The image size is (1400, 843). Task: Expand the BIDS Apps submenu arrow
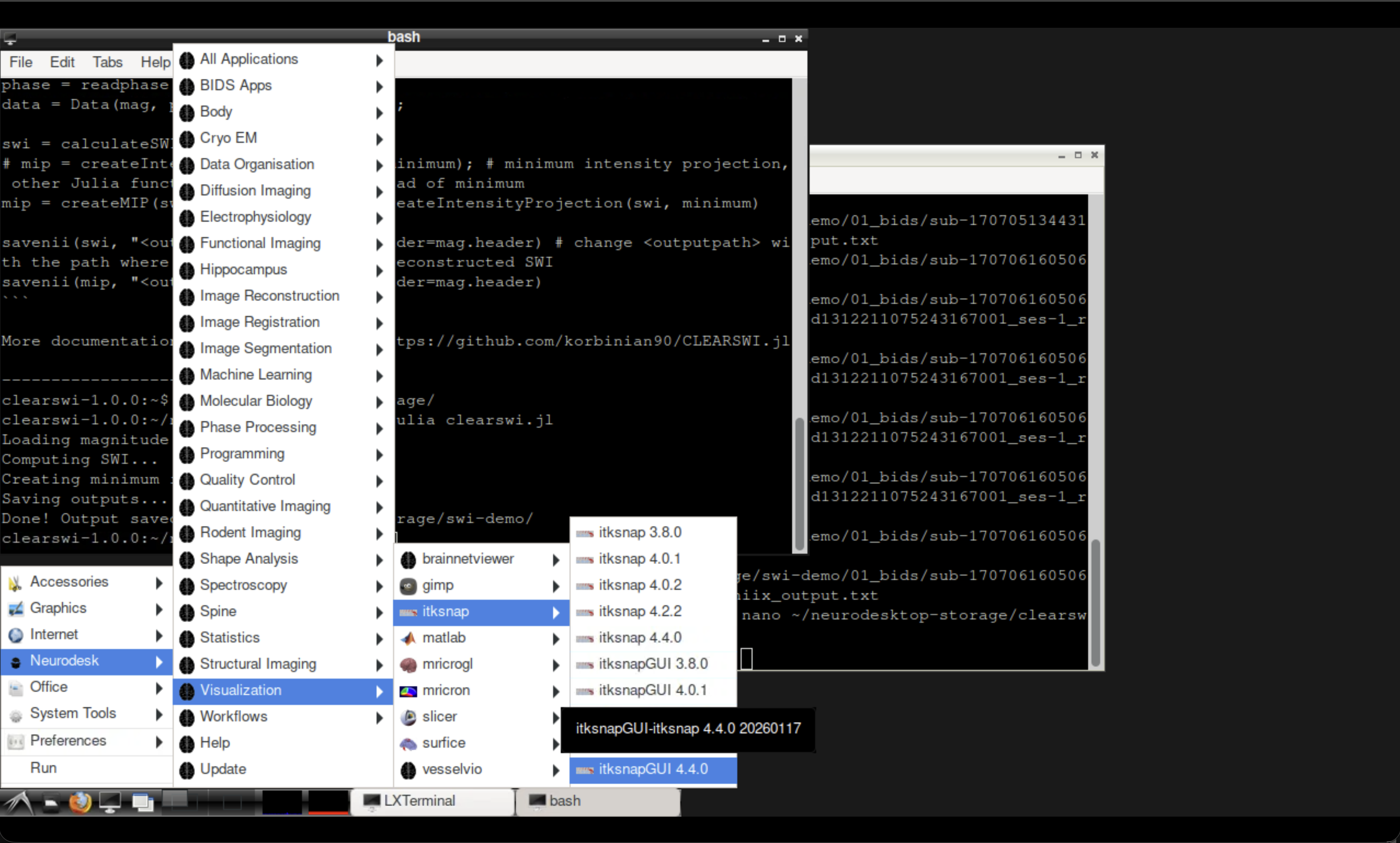tap(379, 86)
